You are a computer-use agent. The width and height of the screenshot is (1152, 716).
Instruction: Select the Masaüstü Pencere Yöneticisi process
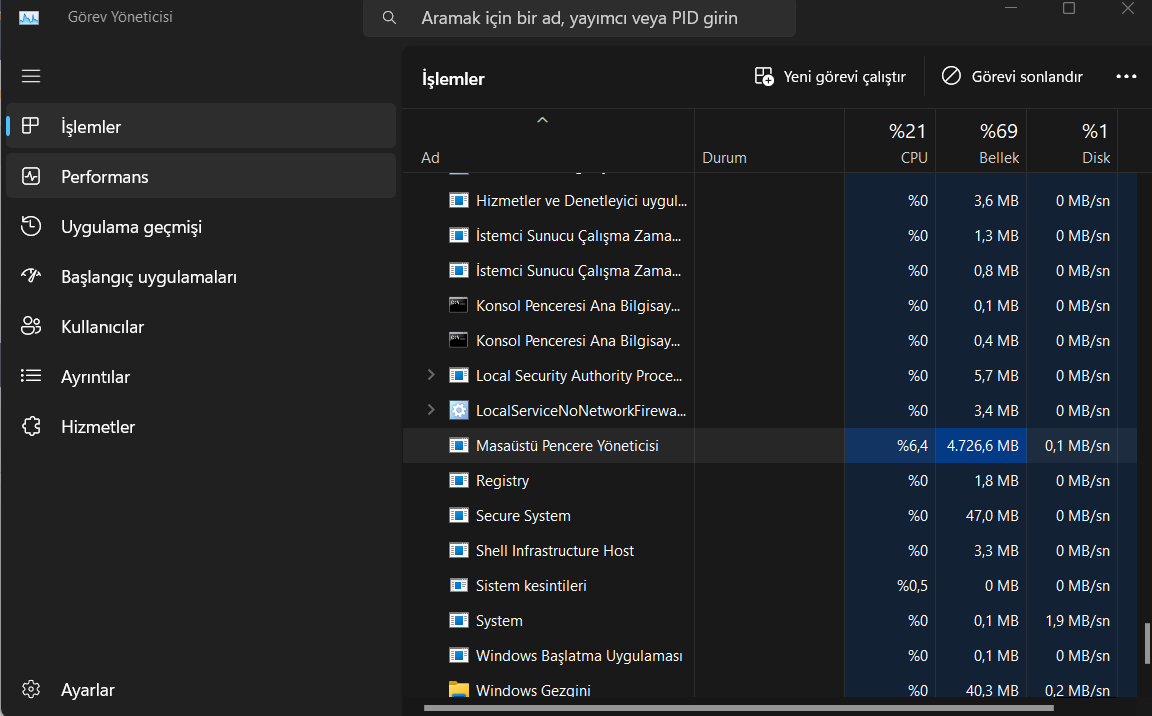click(x=567, y=445)
